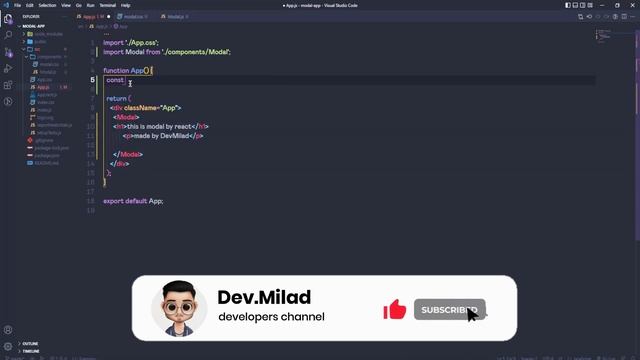
Task: Click 'made by DevMilad' paragraph text
Action: click(x=162, y=136)
